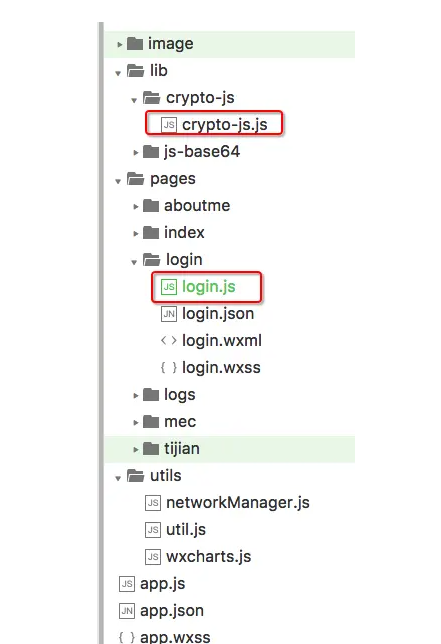Collapse the lib folder arrow
441x644 pixels.
118,73
